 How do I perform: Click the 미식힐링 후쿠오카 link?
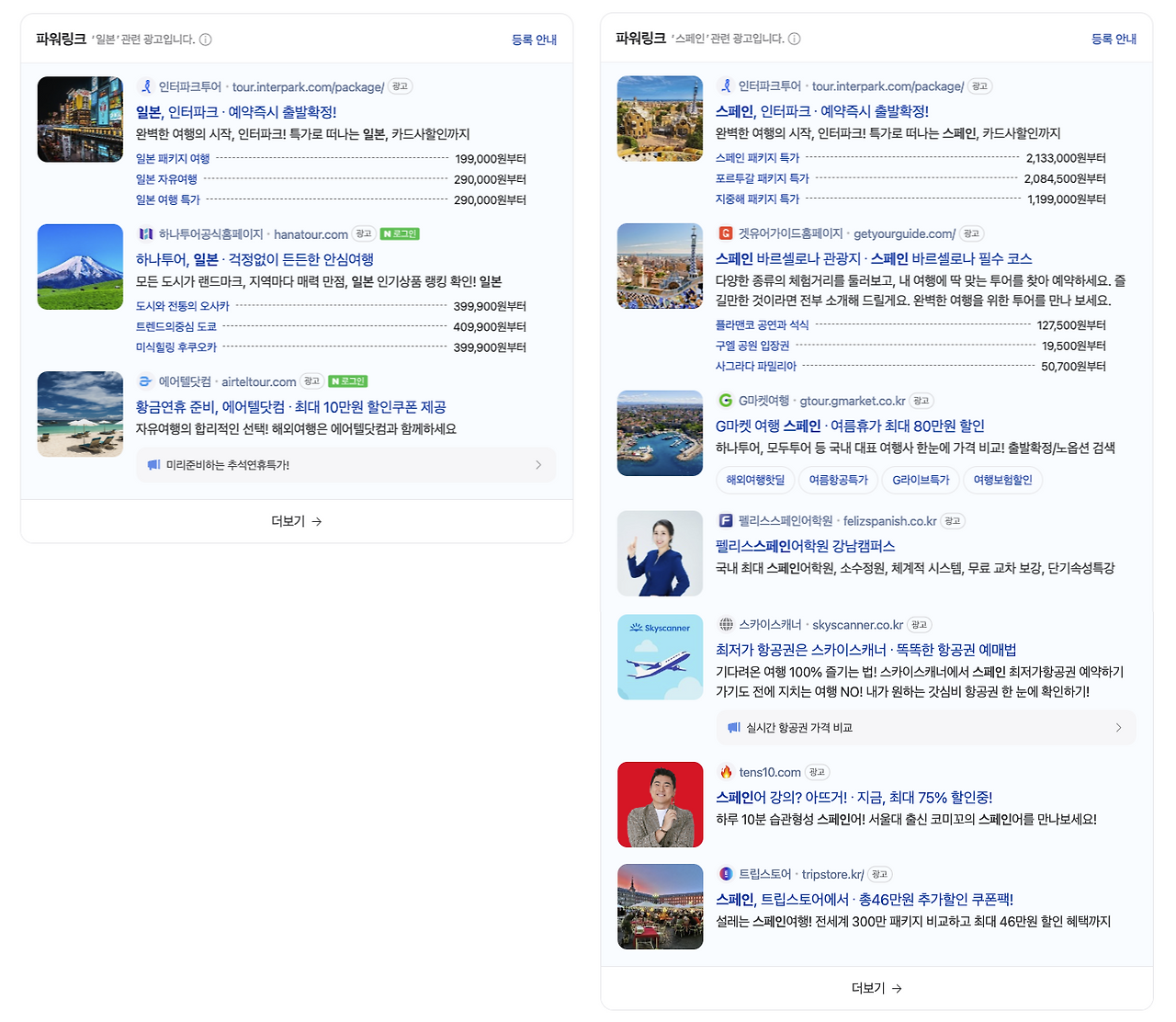(x=176, y=347)
